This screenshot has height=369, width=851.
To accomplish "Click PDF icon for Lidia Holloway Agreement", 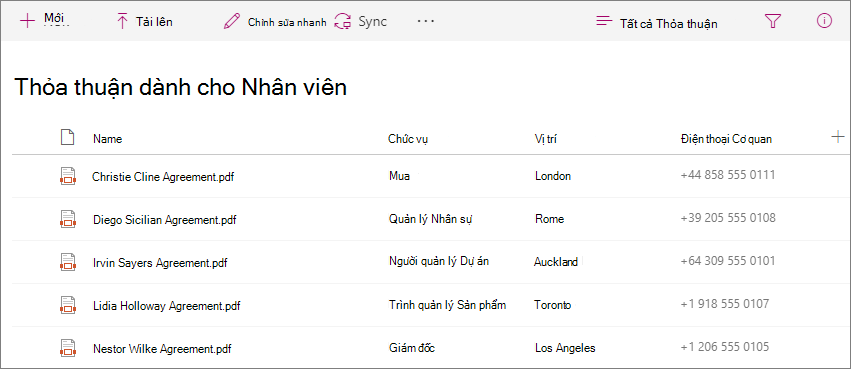I will (67, 305).
